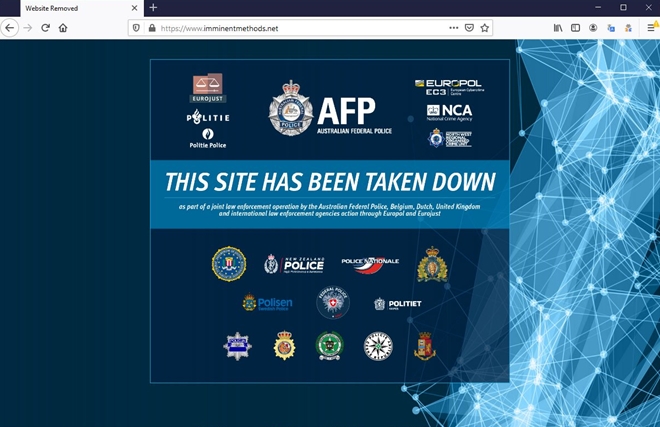This screenshot has width=660, height=427.
Task: Open the Firefox hamburger menu
Action: (651, 28)
